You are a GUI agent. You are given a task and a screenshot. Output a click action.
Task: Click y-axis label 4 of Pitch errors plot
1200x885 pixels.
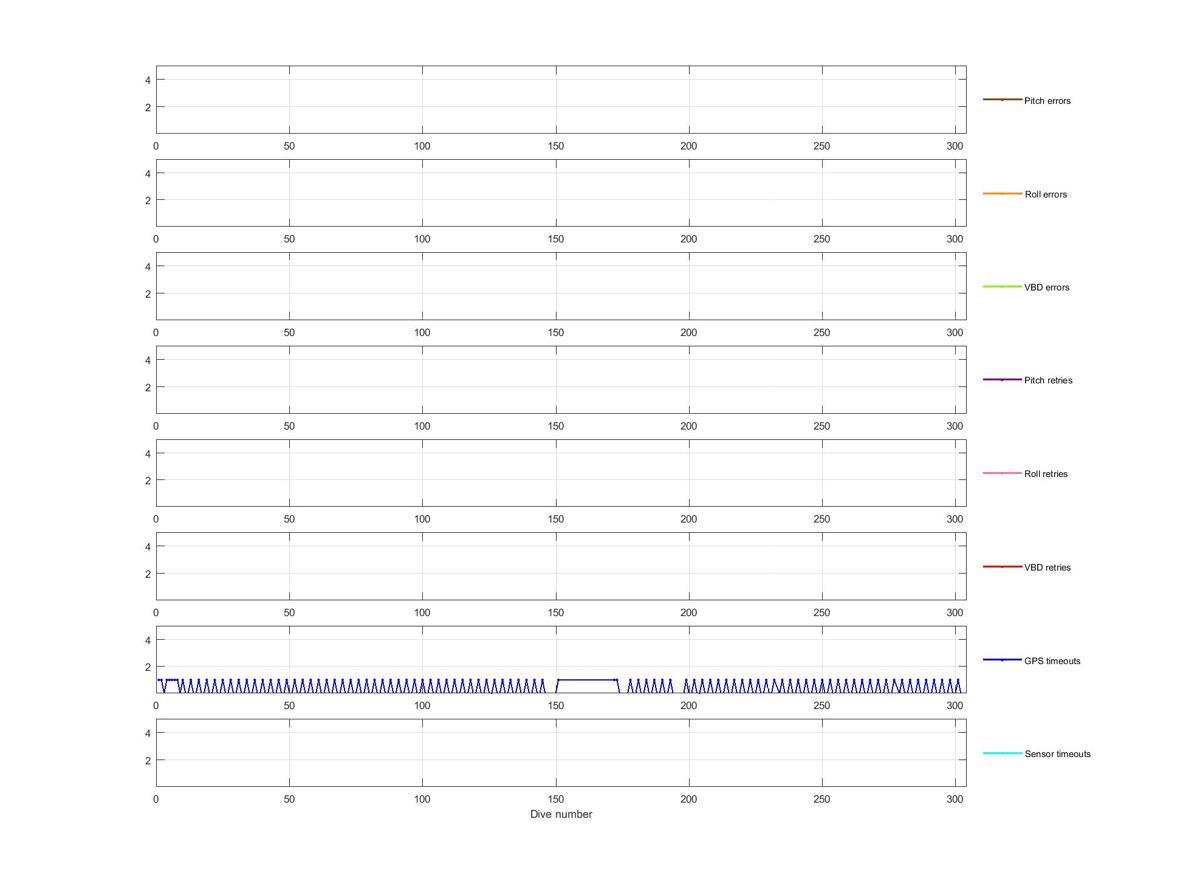point(147,80)
